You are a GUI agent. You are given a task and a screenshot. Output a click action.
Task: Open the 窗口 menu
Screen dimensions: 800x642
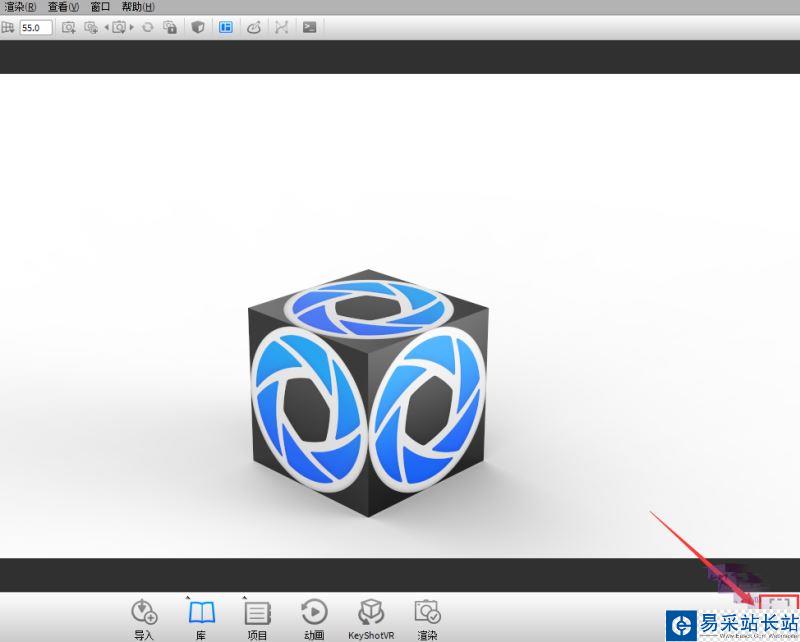click(100, 7)
